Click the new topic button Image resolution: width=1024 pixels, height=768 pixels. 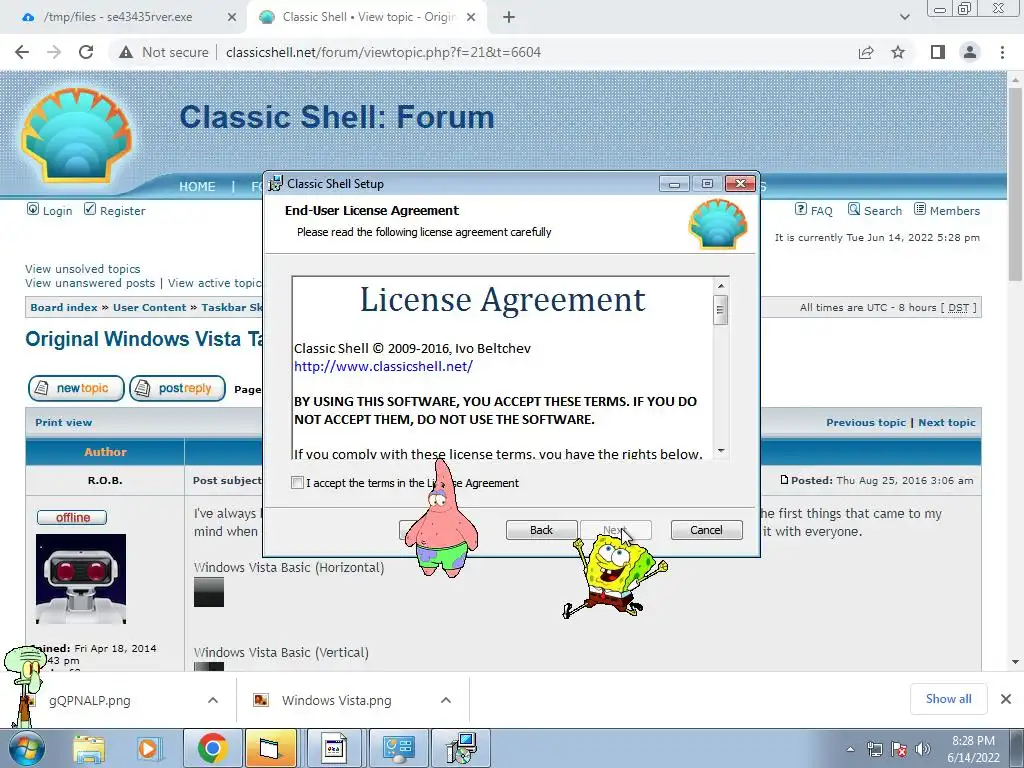pos(76,388)
